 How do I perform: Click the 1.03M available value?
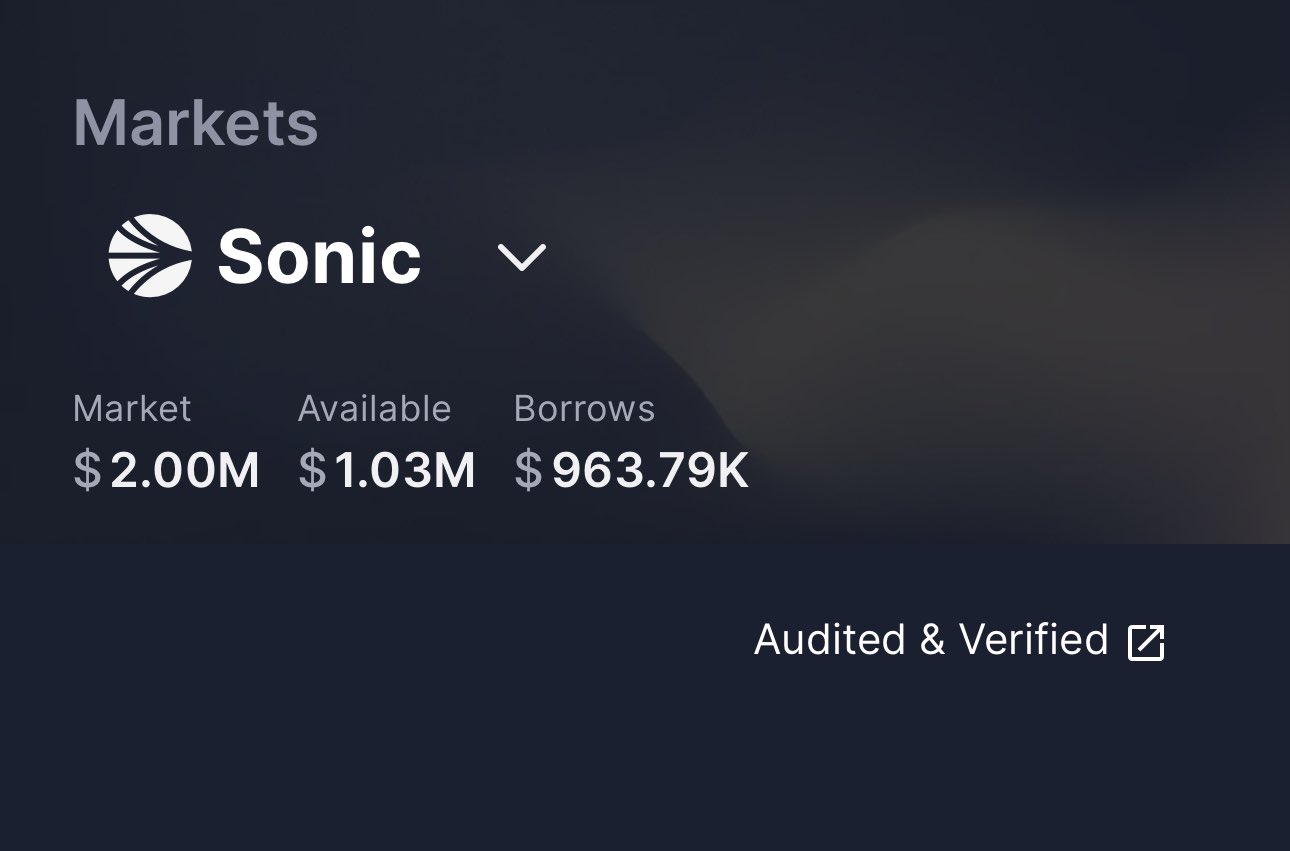(x=405, y=471)
